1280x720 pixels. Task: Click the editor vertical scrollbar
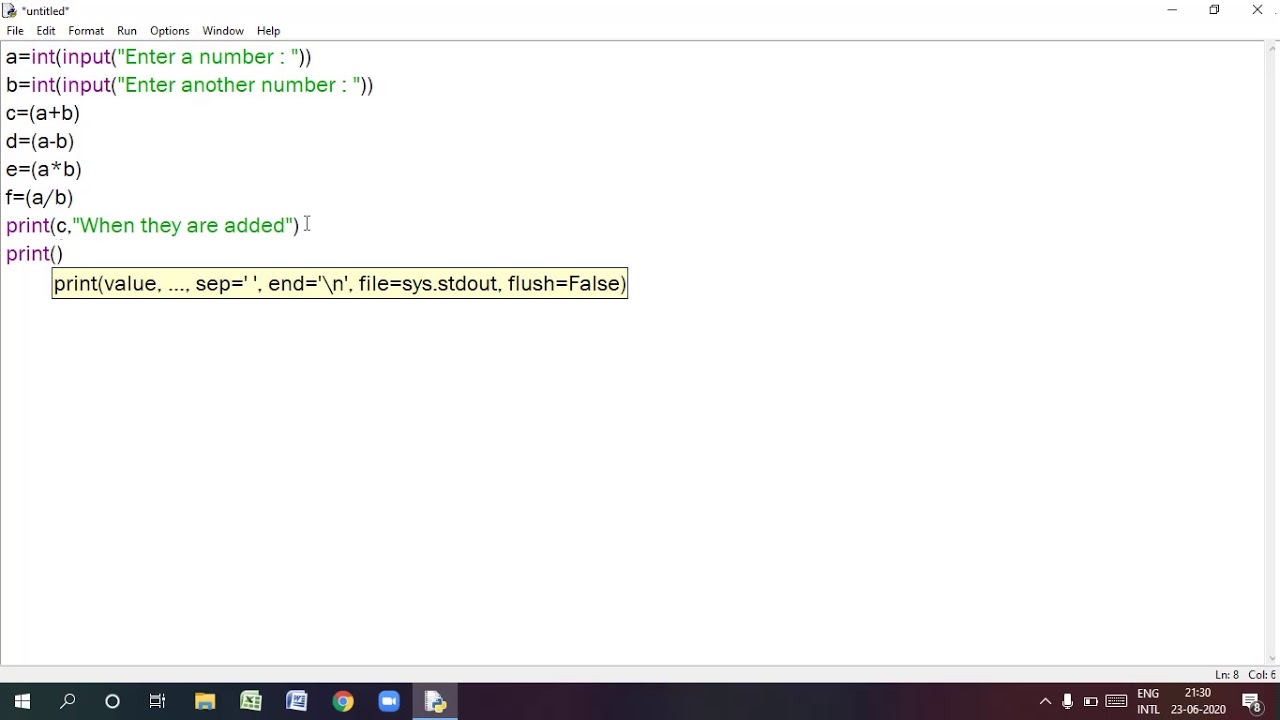pos(1272,353)
